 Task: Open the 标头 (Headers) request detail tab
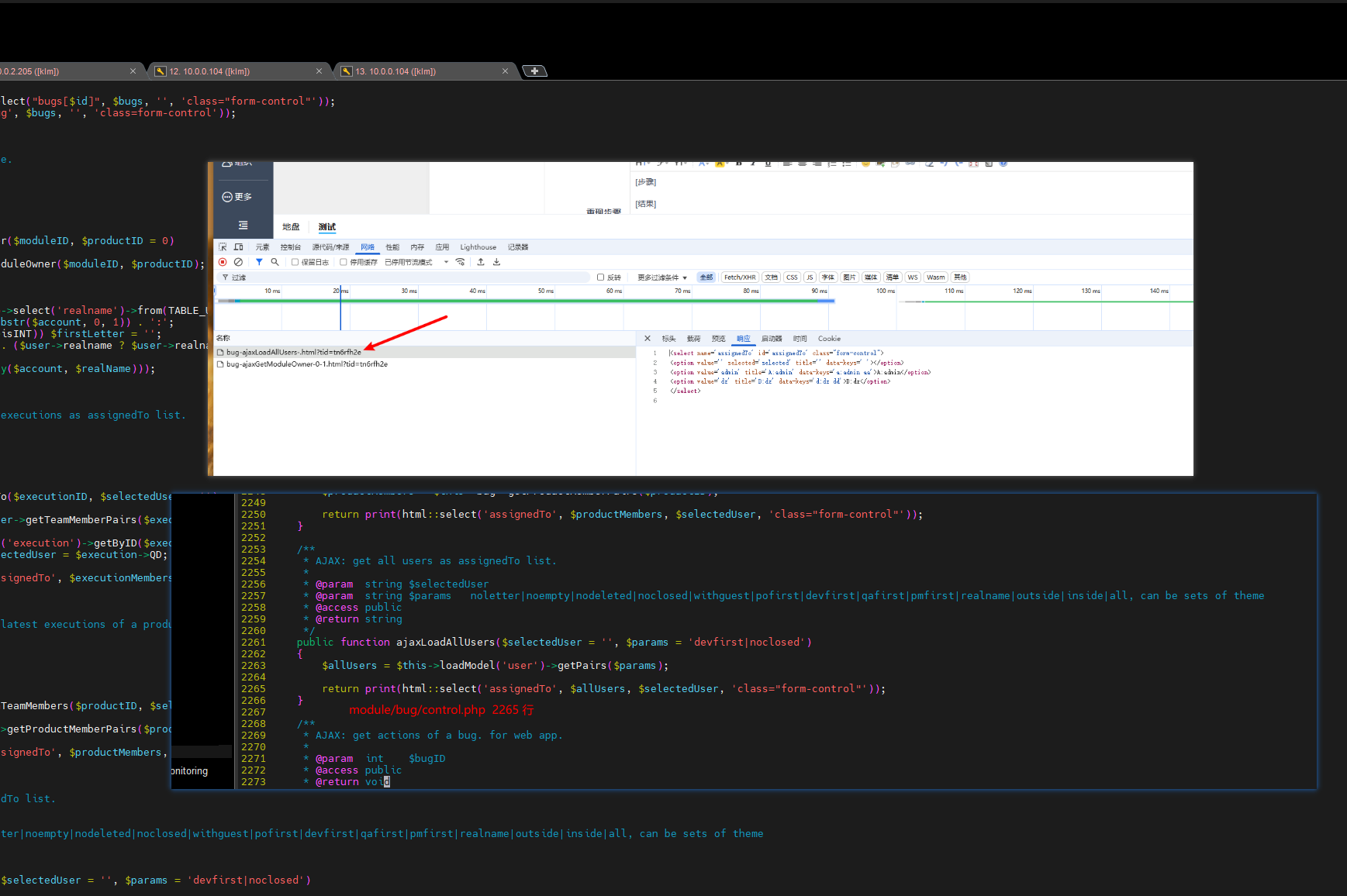click(x=668, y=339)
